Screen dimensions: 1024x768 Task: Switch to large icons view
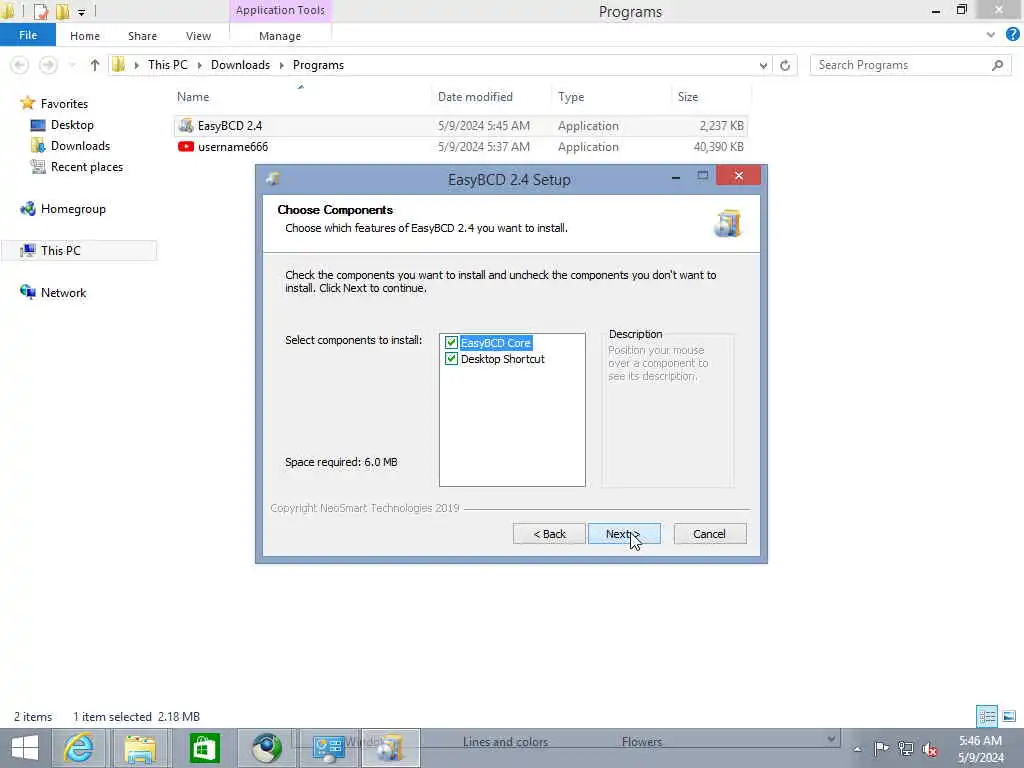tap(1009, 716)
